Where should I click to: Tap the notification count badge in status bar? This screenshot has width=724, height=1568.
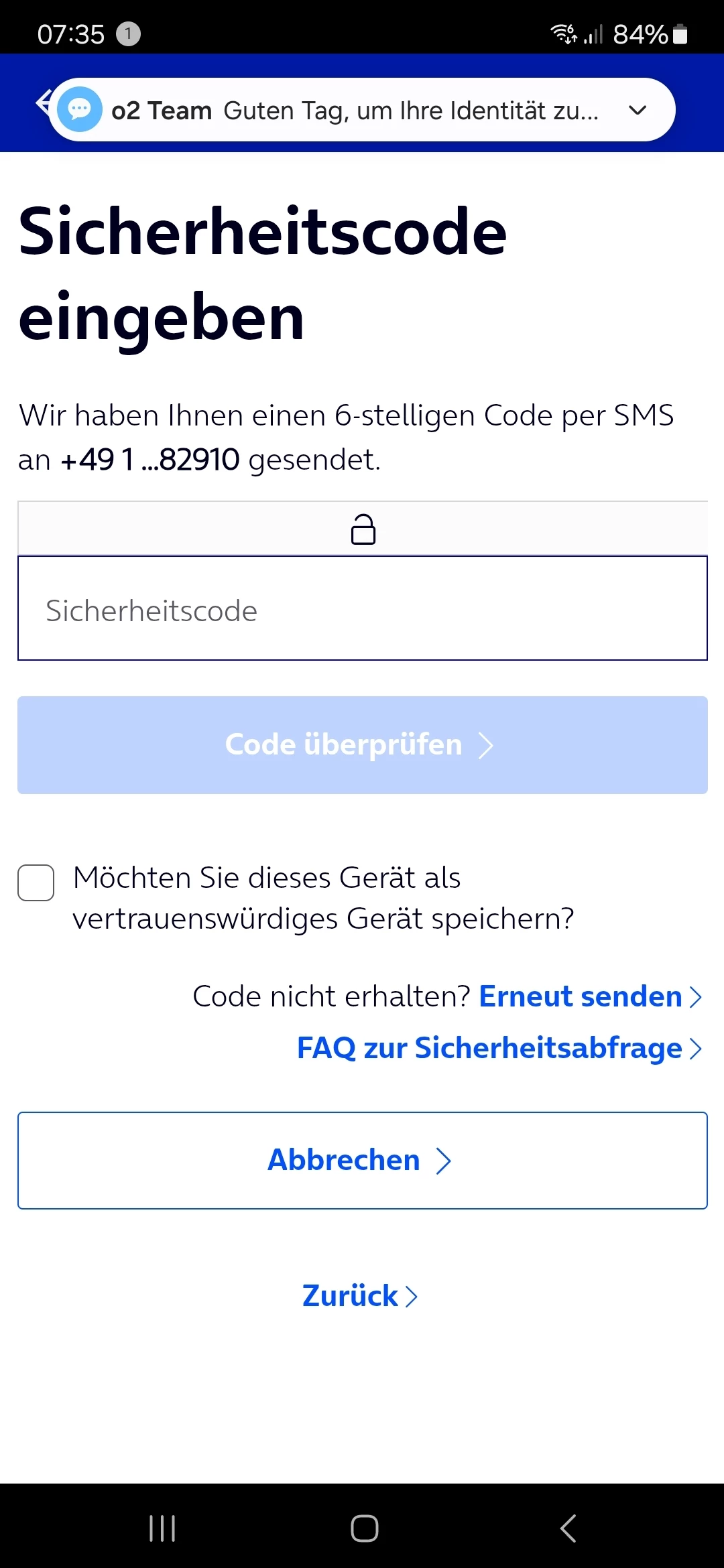tap(128, 34)
